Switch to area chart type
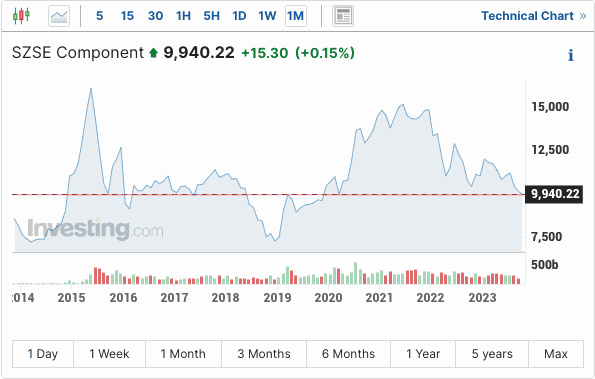This screenshot has width=595, height=379. click(59, 16)
